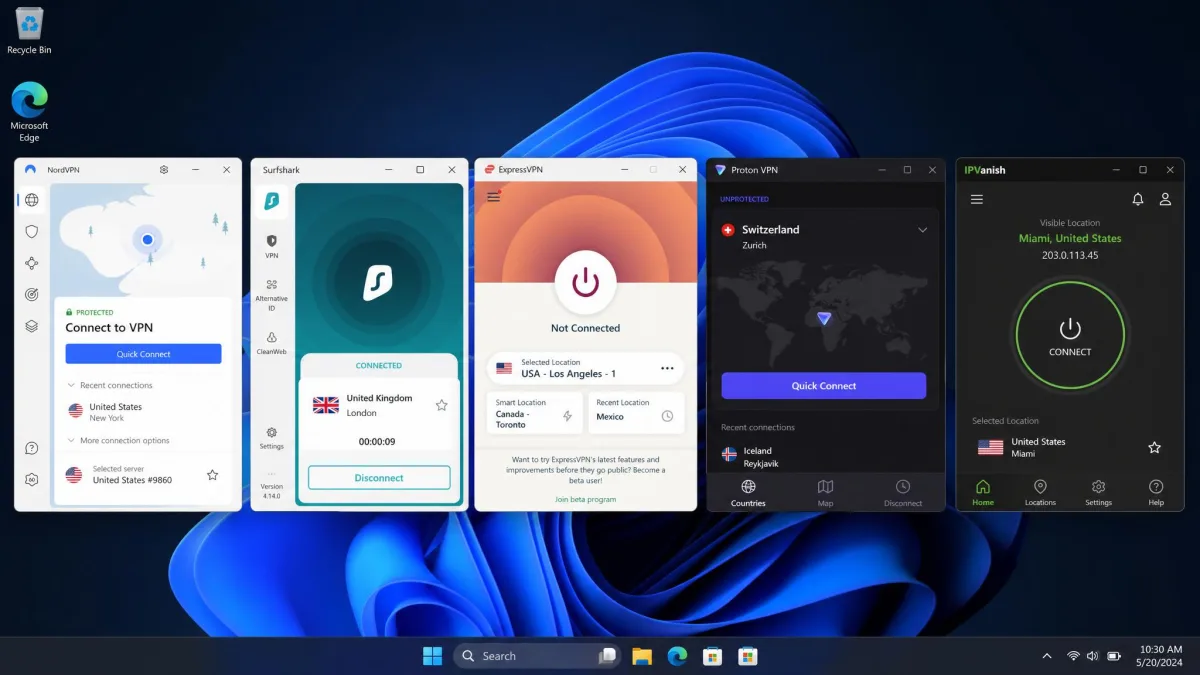Open the Meshnet nodes icon in NordVPN sidebar
This screenshot has width=1200, height=675.
click(x=32, y=263)
